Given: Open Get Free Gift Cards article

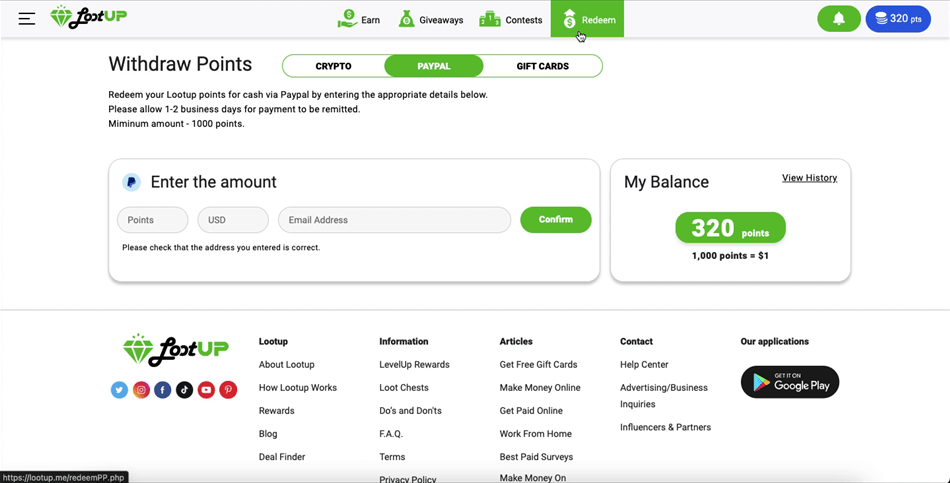Looking at the screenshot, I should pos(539,364).
